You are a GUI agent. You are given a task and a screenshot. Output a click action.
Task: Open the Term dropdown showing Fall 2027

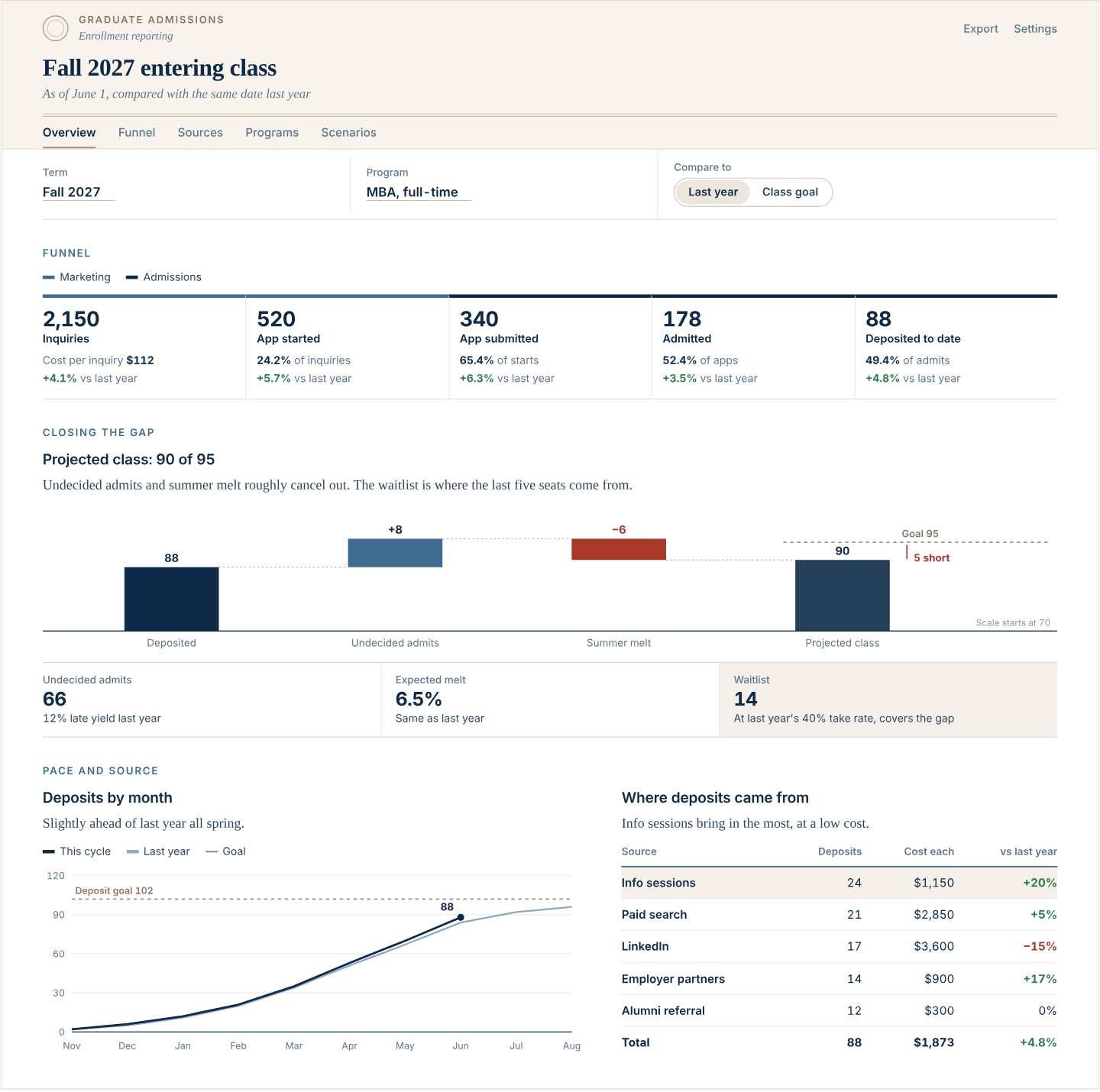(79, 192)
